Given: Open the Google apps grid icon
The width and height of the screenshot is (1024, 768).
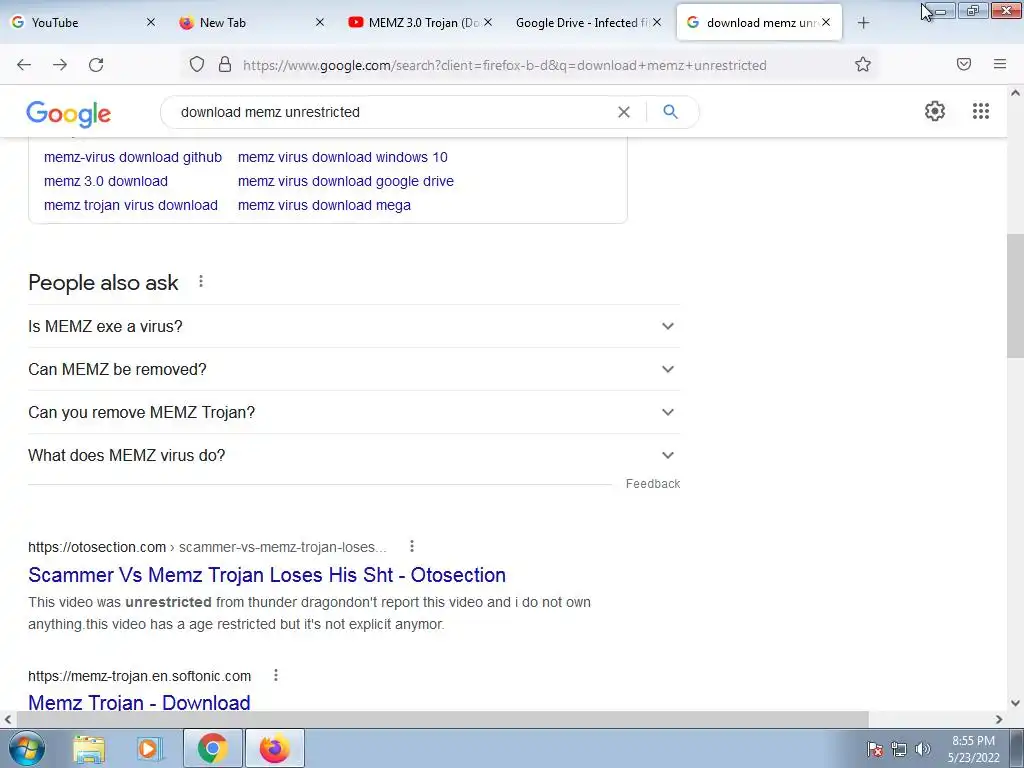Looking at the screenshot, I should point(980,111).
